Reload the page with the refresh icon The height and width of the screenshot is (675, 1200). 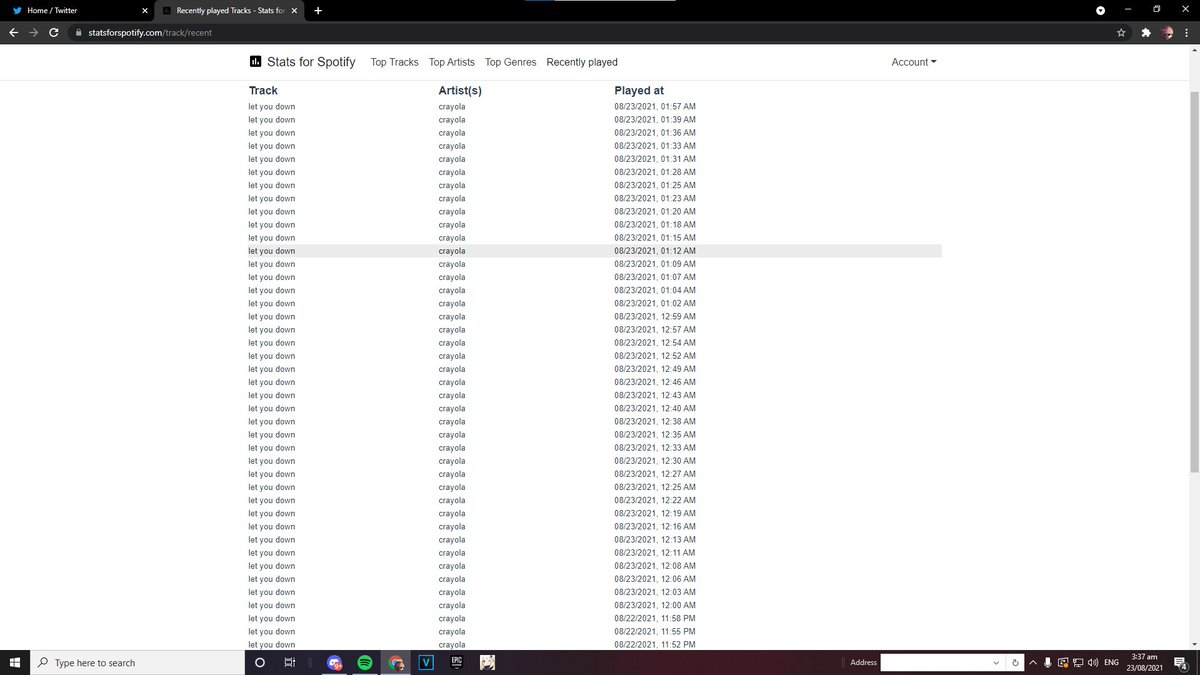pyautogui.click(x=54, y=32)
